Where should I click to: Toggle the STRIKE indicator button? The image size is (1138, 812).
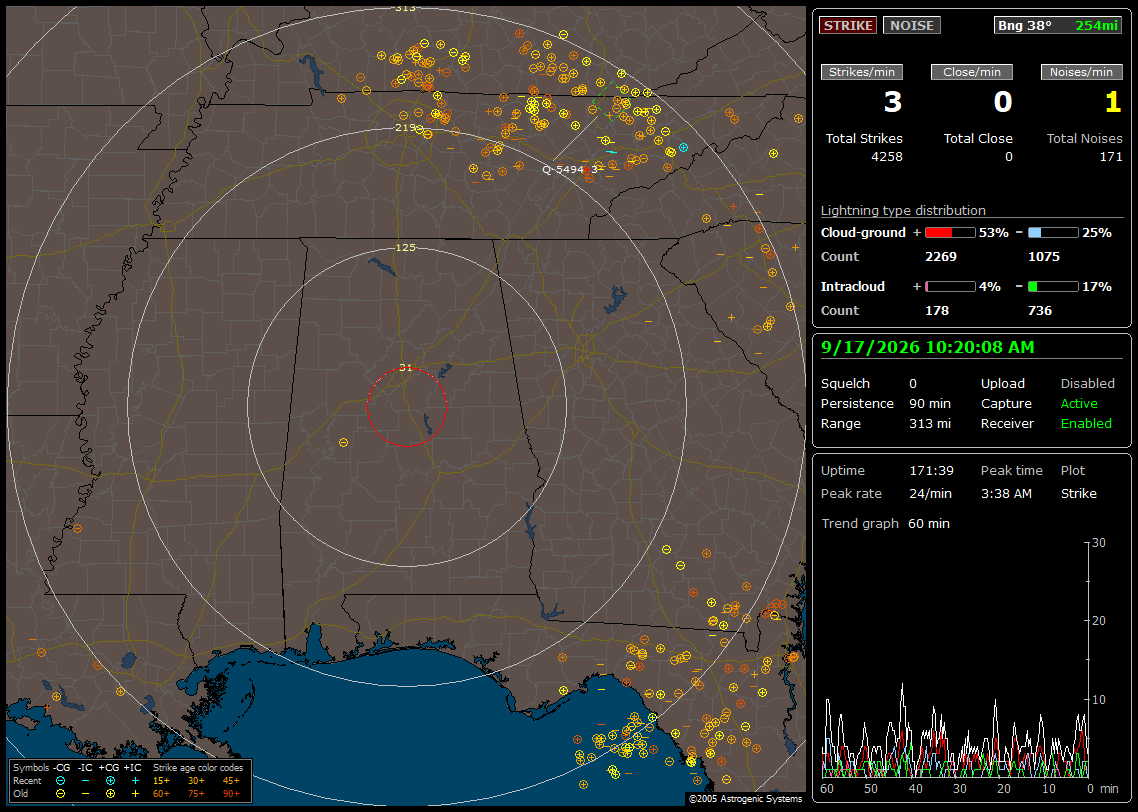(x=848, y=25)
